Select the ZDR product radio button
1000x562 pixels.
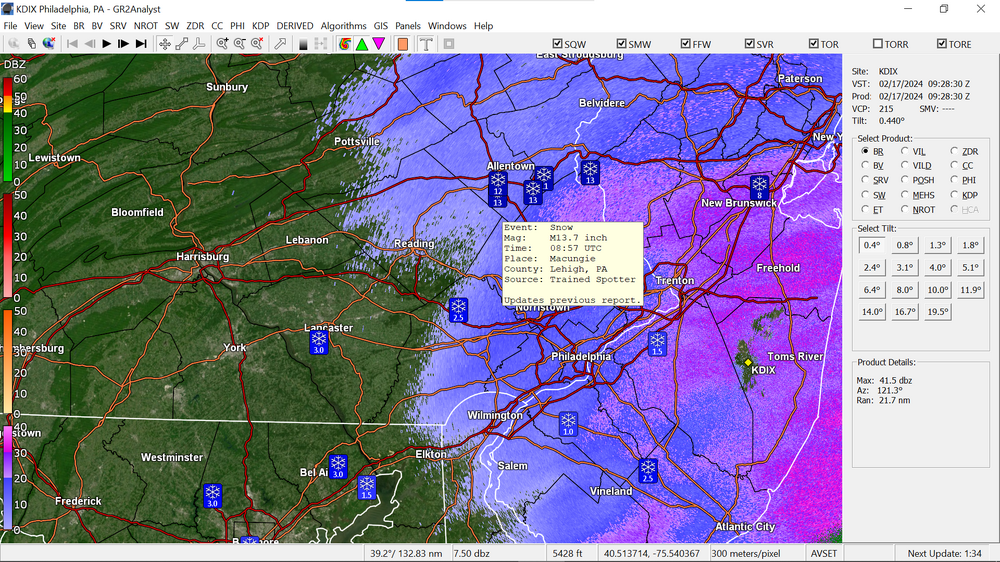coord(954,151)
